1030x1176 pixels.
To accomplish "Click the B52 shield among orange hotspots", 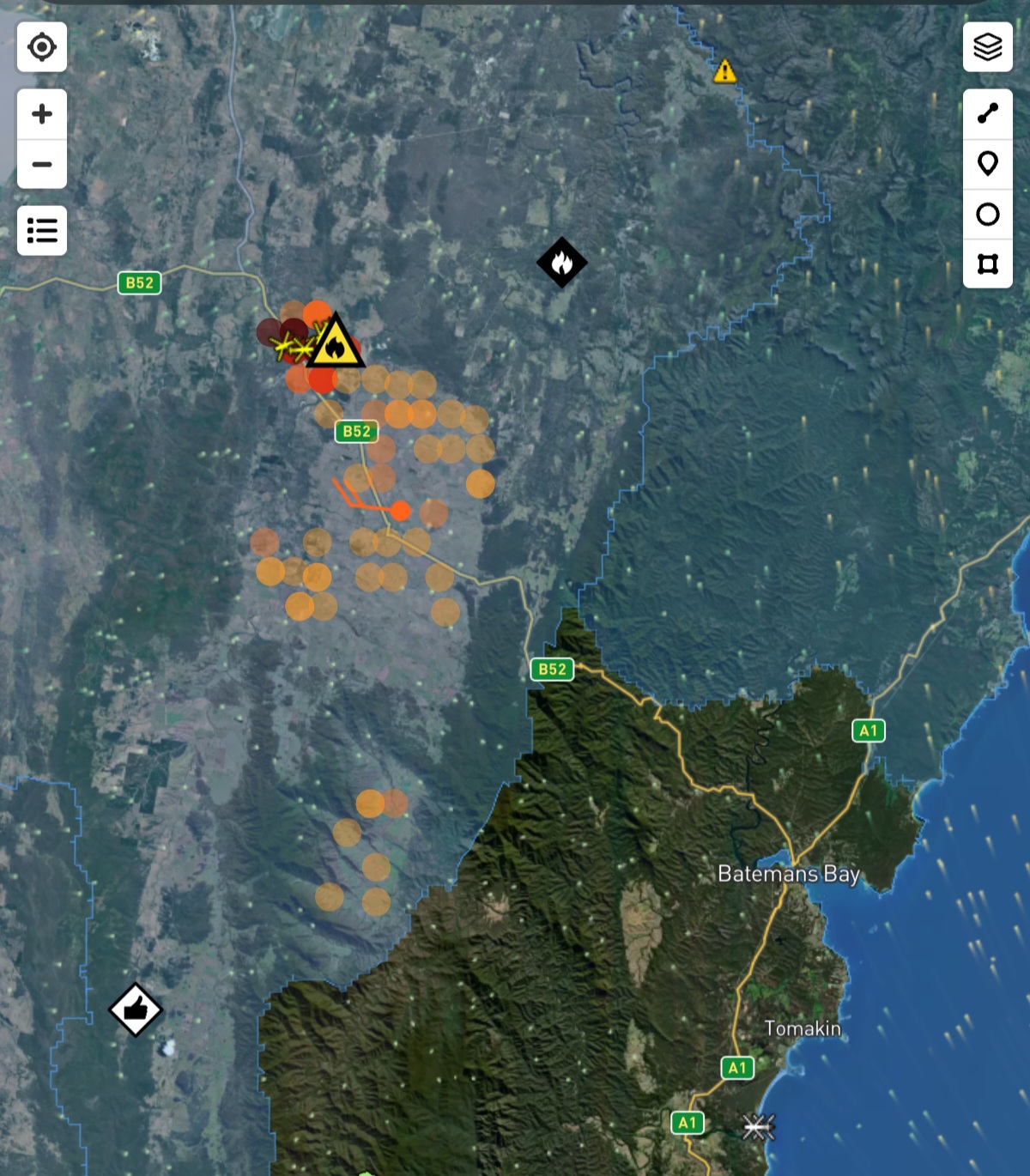I will coord(356,431).
